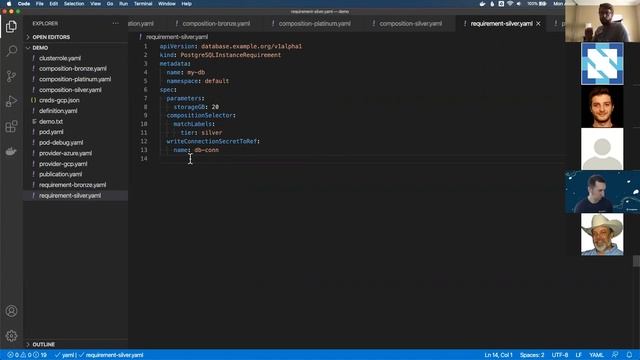Change the YAML language mode
This screenshot has width=640, height=360.
tap(596, 355)
